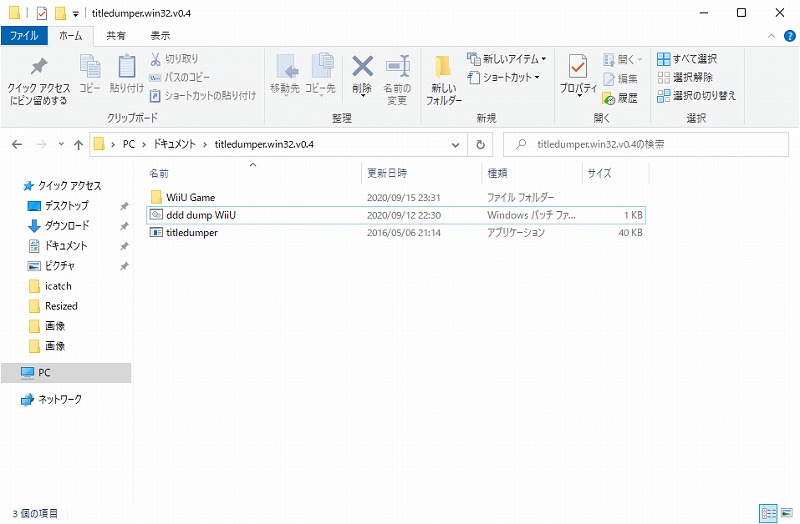Image resolution: width=800 pixels, height=524 pixels.
Task: Select the WiiU Game folder
Action: [x=396, y=197]
